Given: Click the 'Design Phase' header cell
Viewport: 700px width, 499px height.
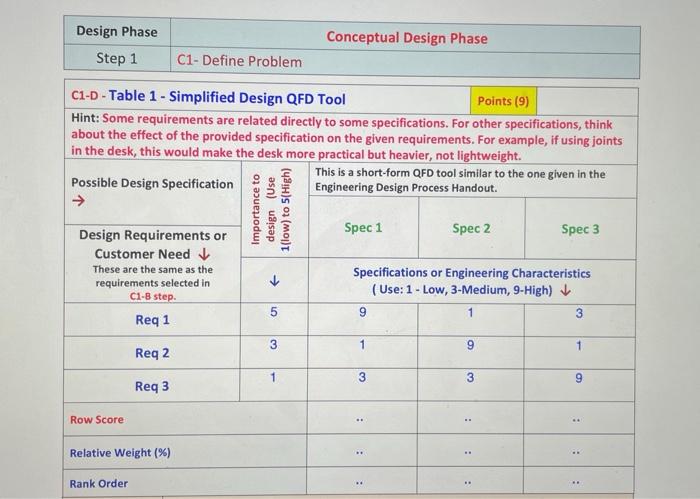Looking at the screenshot, I should coord(117,31).
